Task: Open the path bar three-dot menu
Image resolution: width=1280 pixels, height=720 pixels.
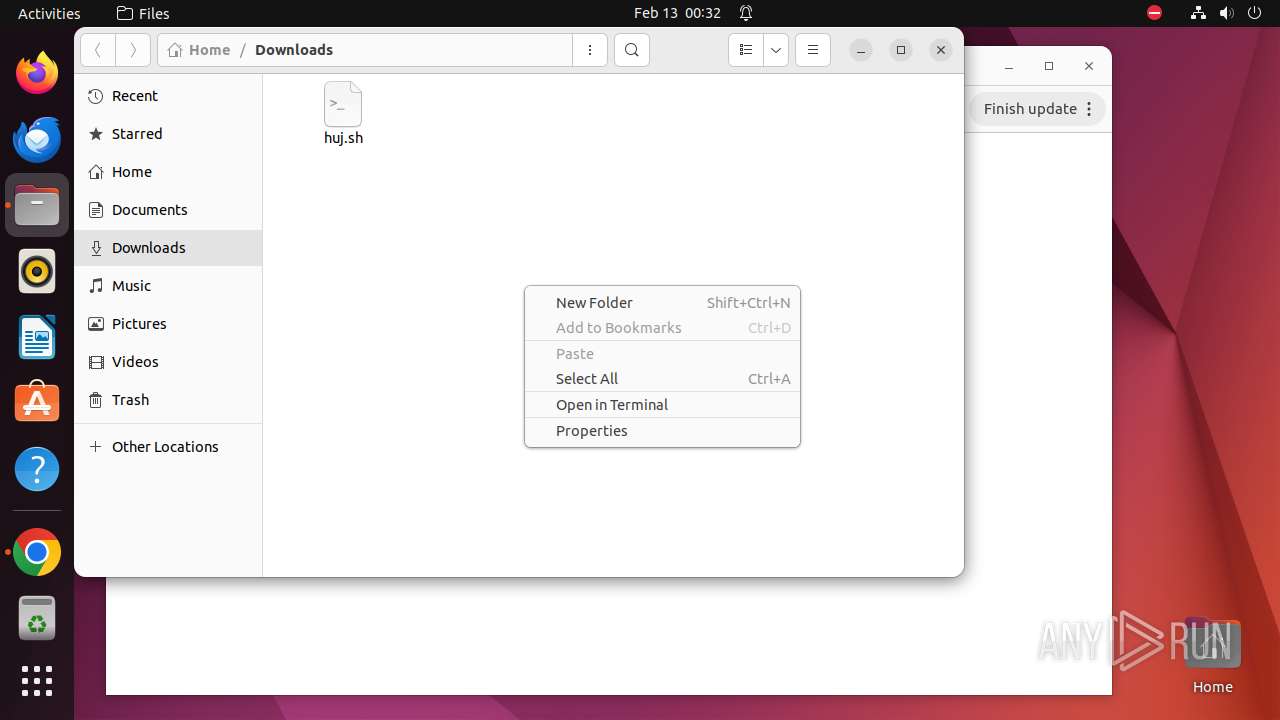Action: pyautogui.click(x=590, y=50)
